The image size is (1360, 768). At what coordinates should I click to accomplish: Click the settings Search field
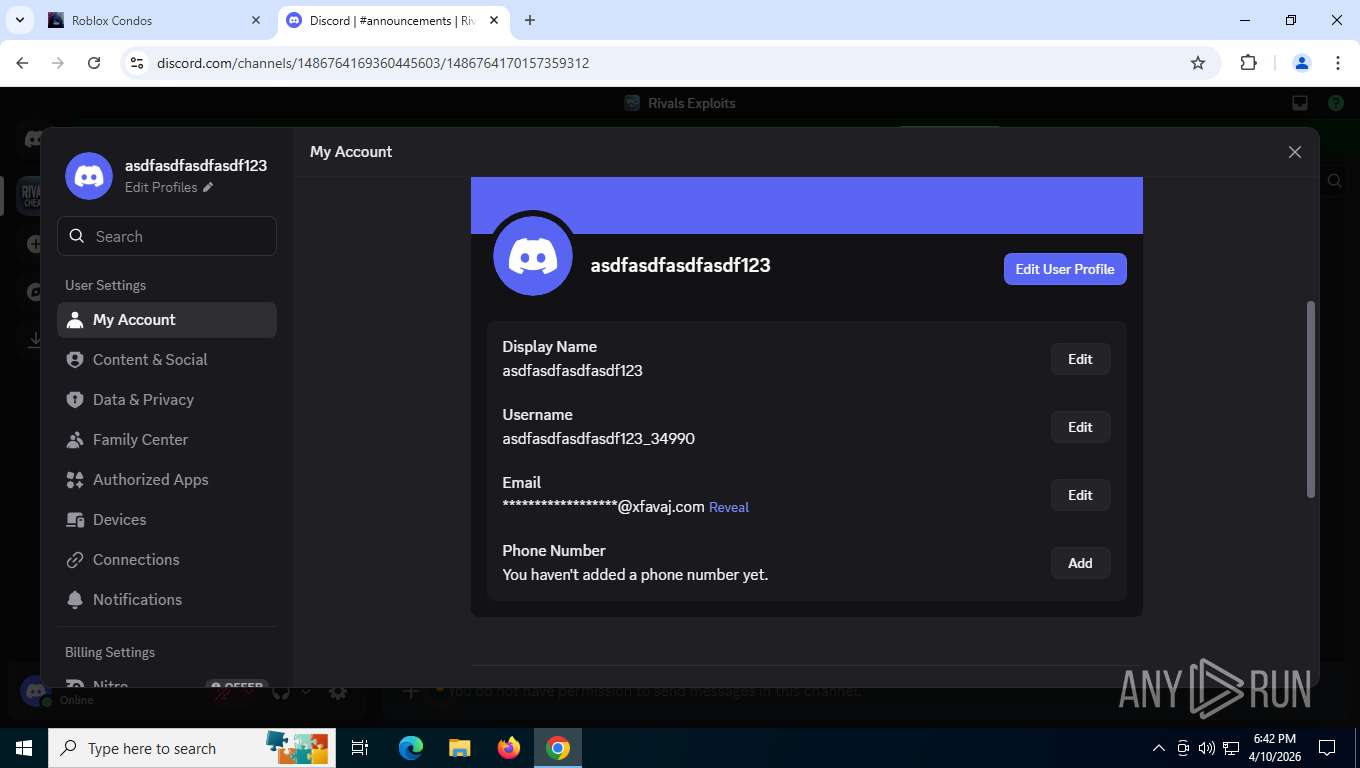[167, 236]
